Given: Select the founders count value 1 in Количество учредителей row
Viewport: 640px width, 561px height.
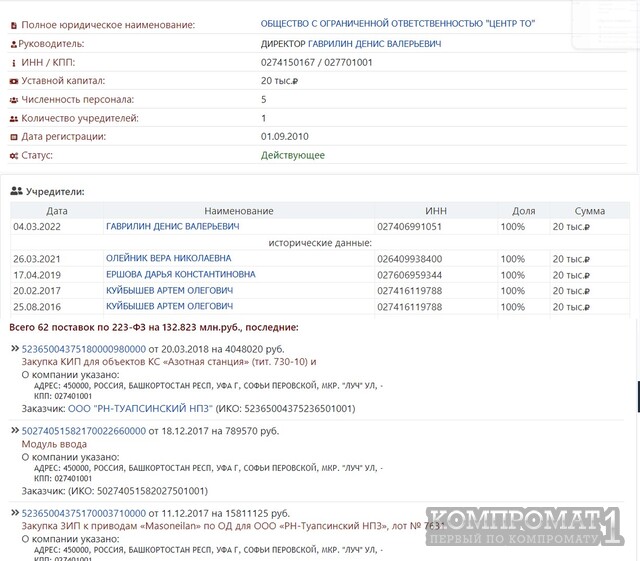Looking at the screenshot, I should click(264, 118).
